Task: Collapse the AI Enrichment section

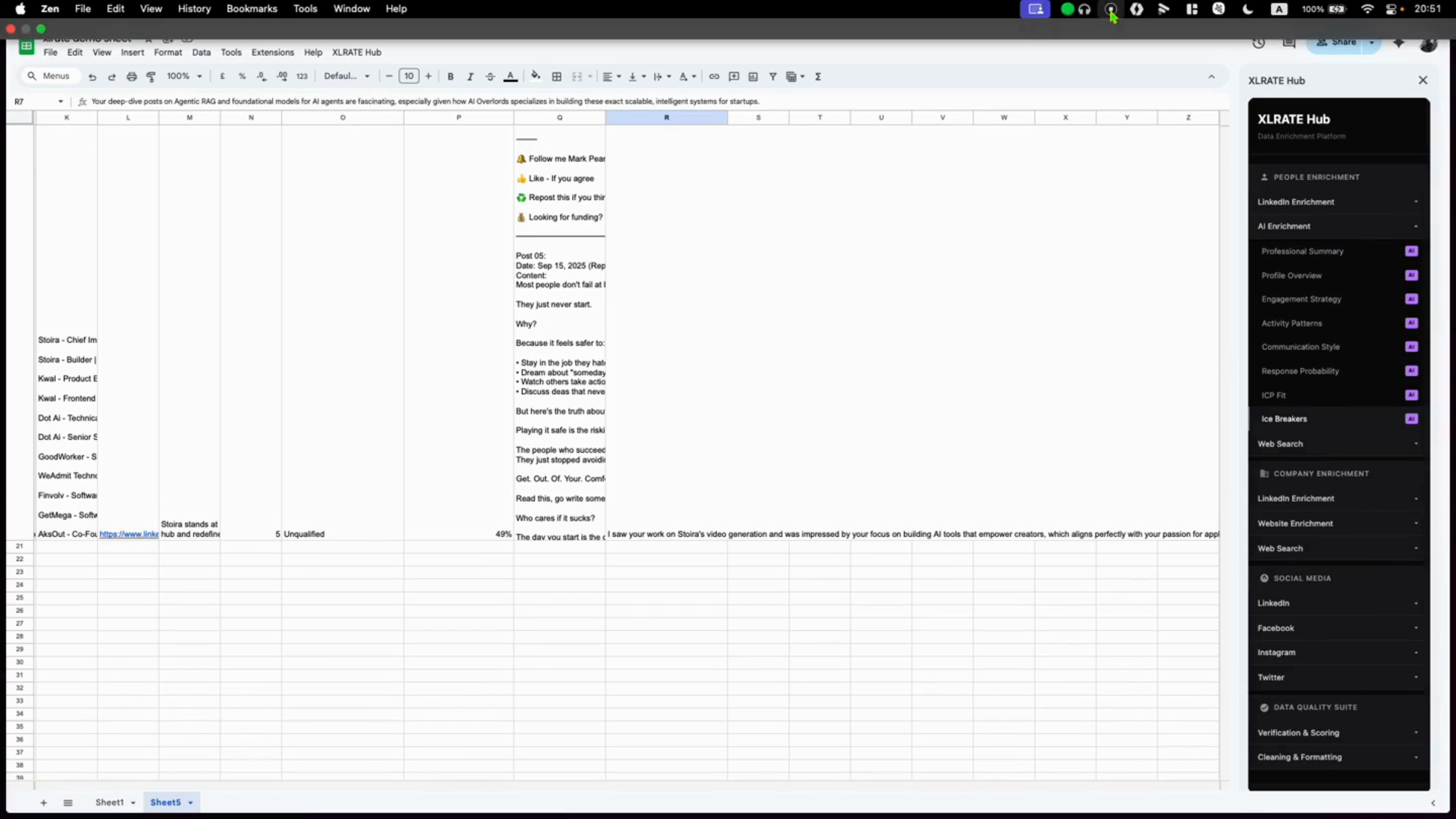Action: click(1338, 226)
